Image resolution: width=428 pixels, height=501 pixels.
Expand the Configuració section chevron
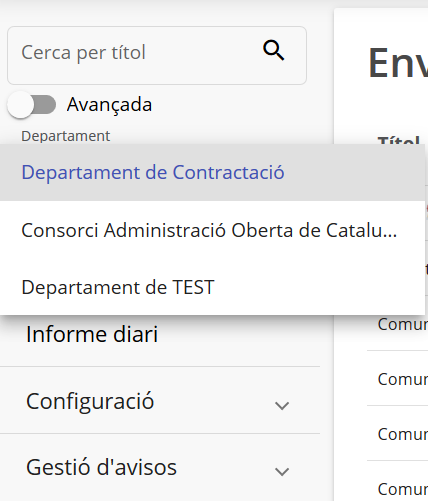(282, 405)
